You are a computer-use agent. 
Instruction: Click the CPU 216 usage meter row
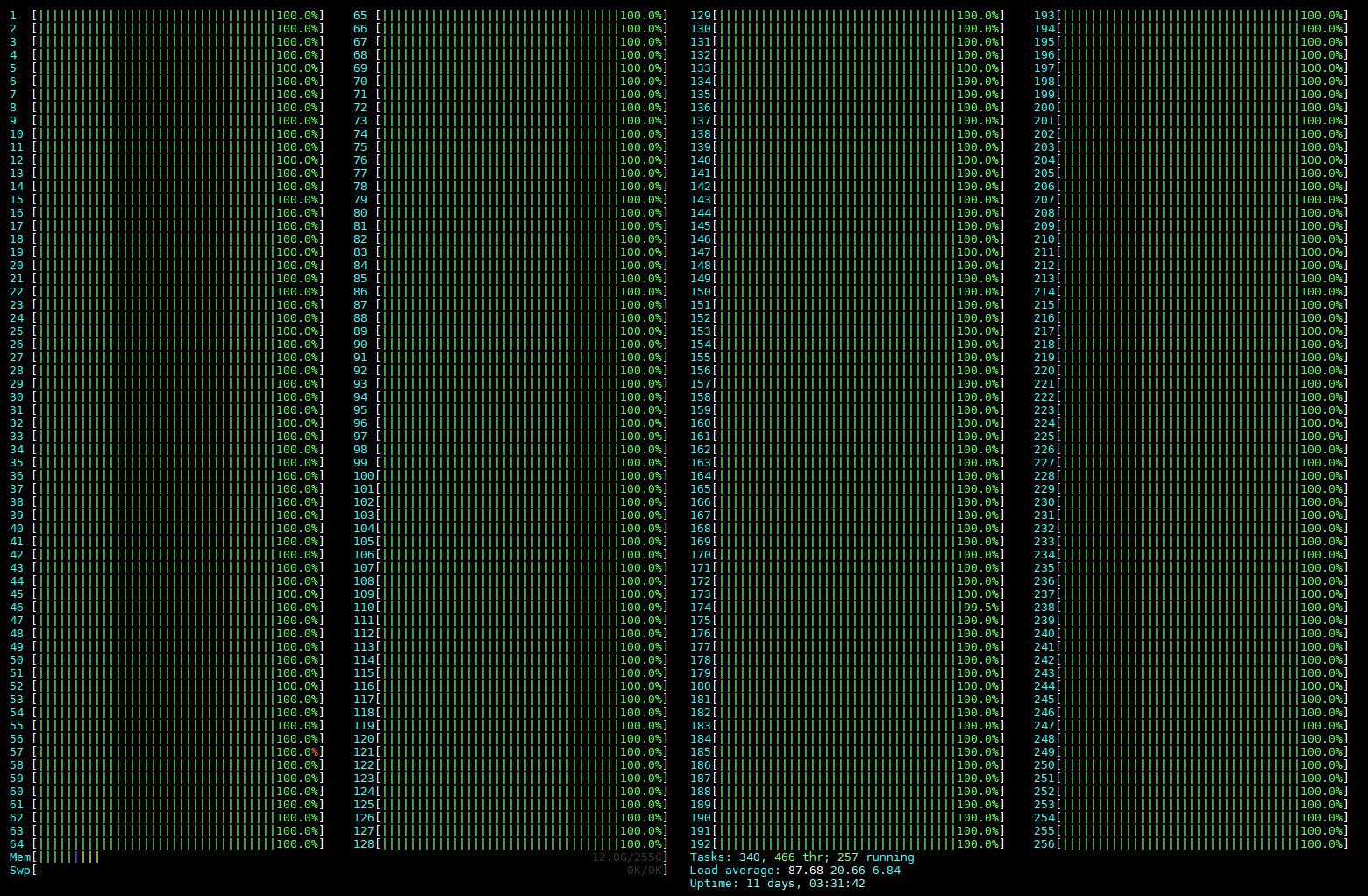[x=1191, y=318]
